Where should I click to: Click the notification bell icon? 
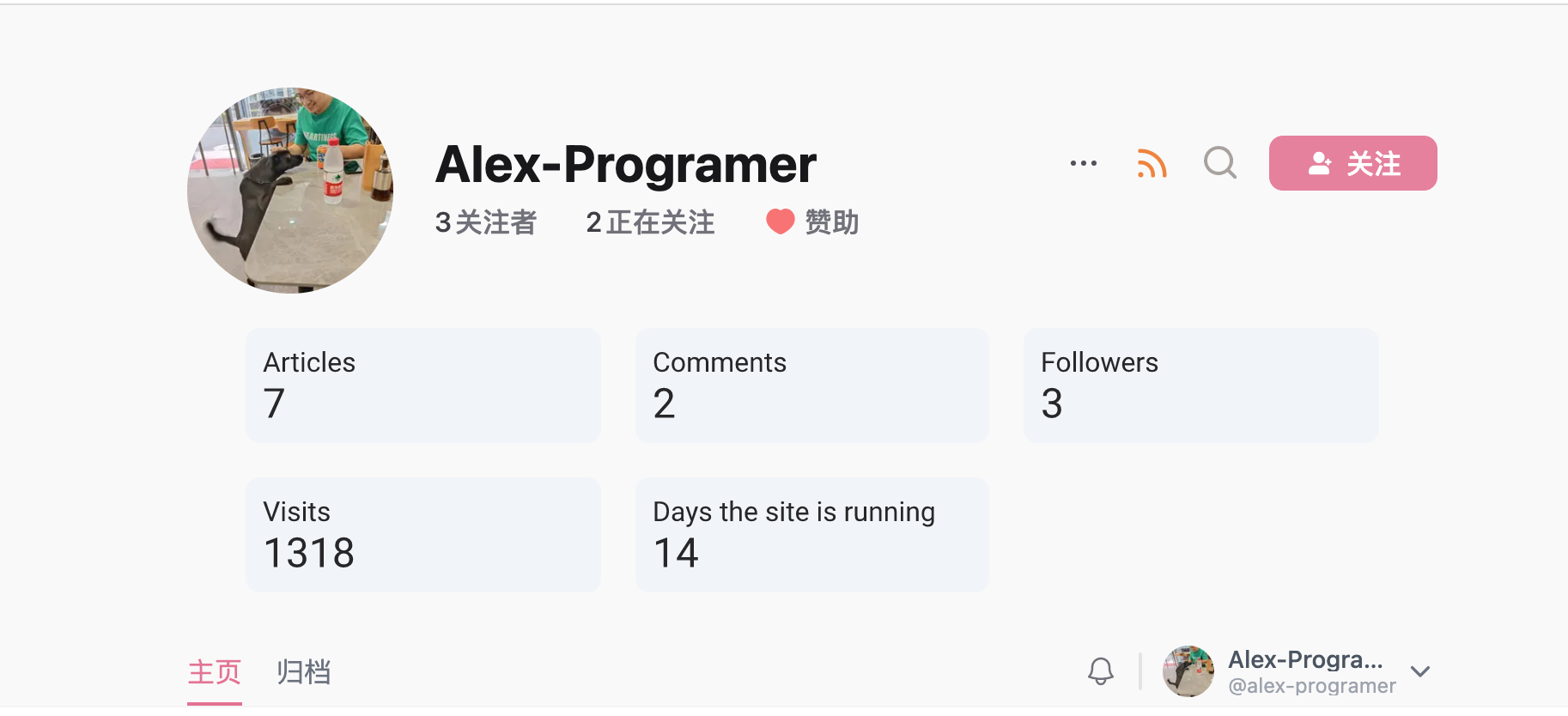(1101, 671)
